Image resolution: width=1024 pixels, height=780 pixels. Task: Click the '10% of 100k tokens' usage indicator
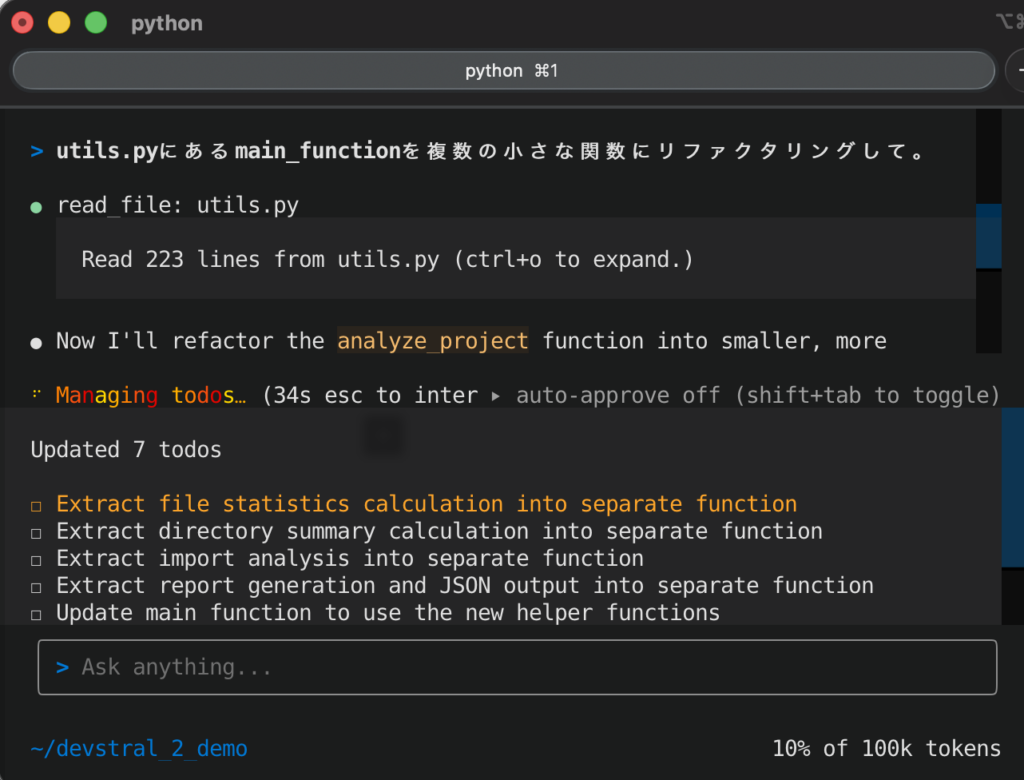[x=885, y=748]
